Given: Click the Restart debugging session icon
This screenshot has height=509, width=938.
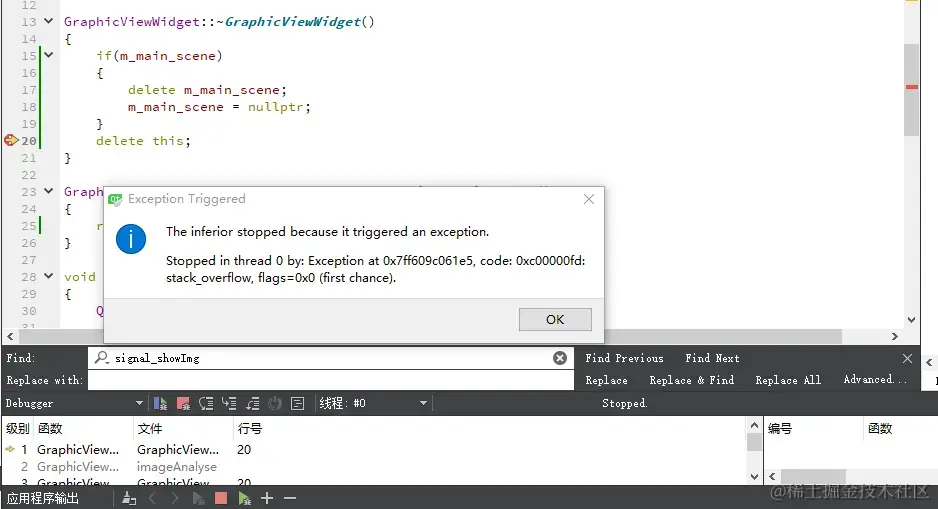Looking at the screenshot, I should click(275, 404).
